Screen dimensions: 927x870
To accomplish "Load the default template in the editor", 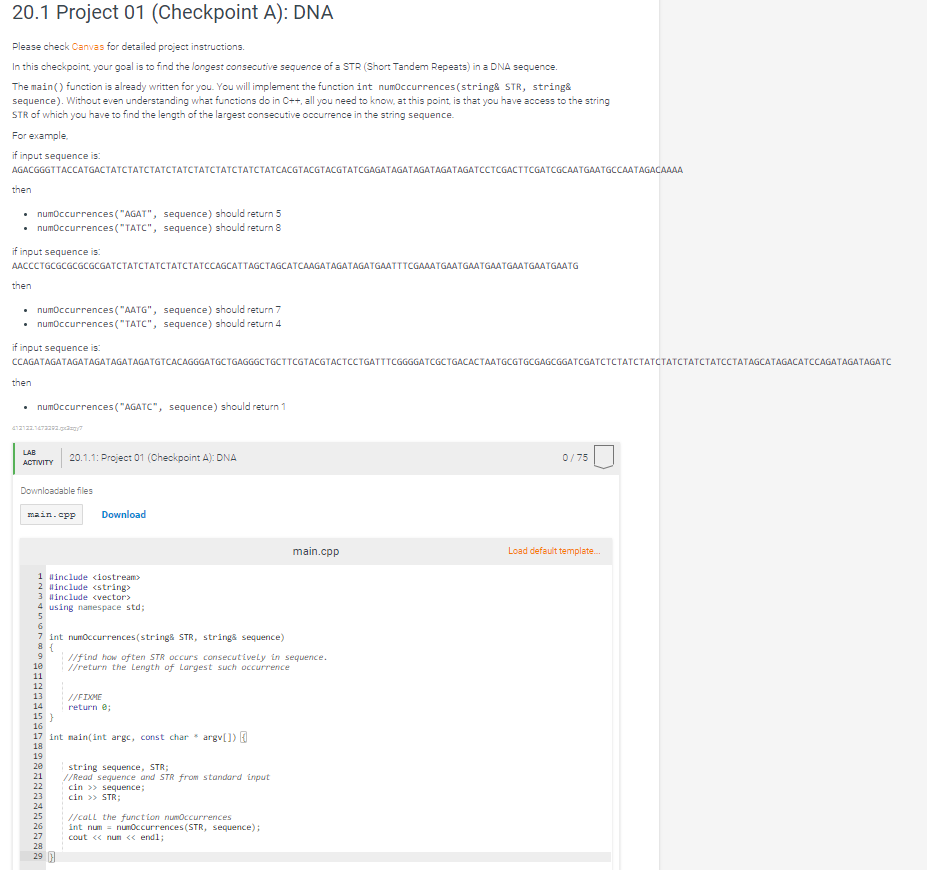I will pos(556,551).
